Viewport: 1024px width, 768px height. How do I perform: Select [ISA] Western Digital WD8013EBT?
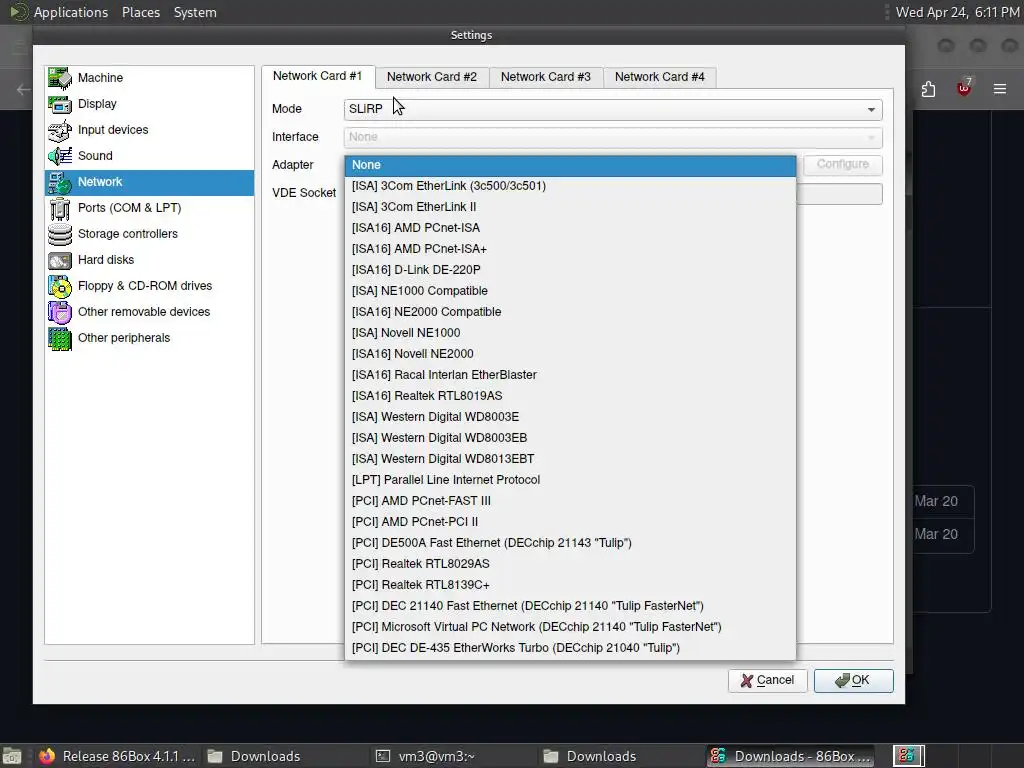point(570,459)
